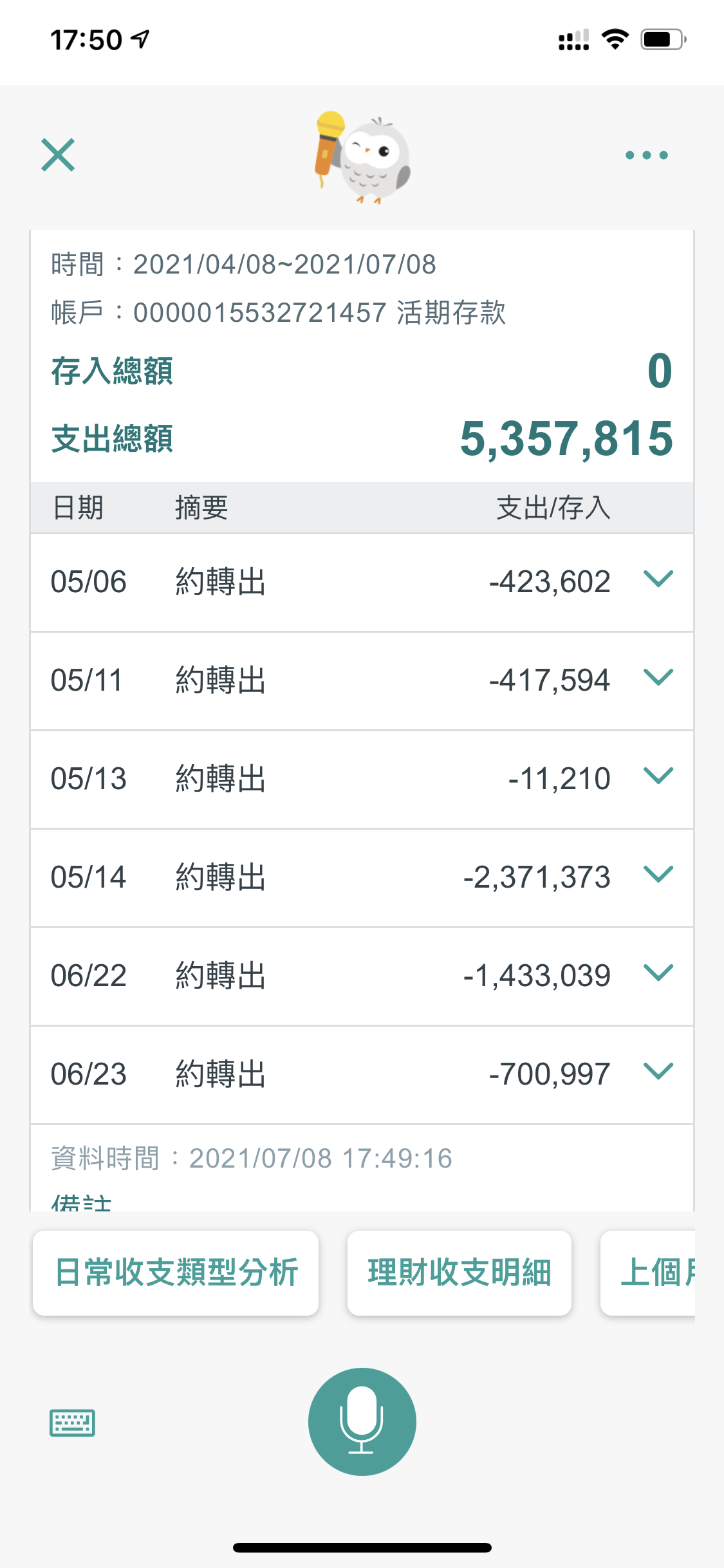Open the keyboard input icon
The width and height of the screenshot is (724, 1568).
[72, 1423]
